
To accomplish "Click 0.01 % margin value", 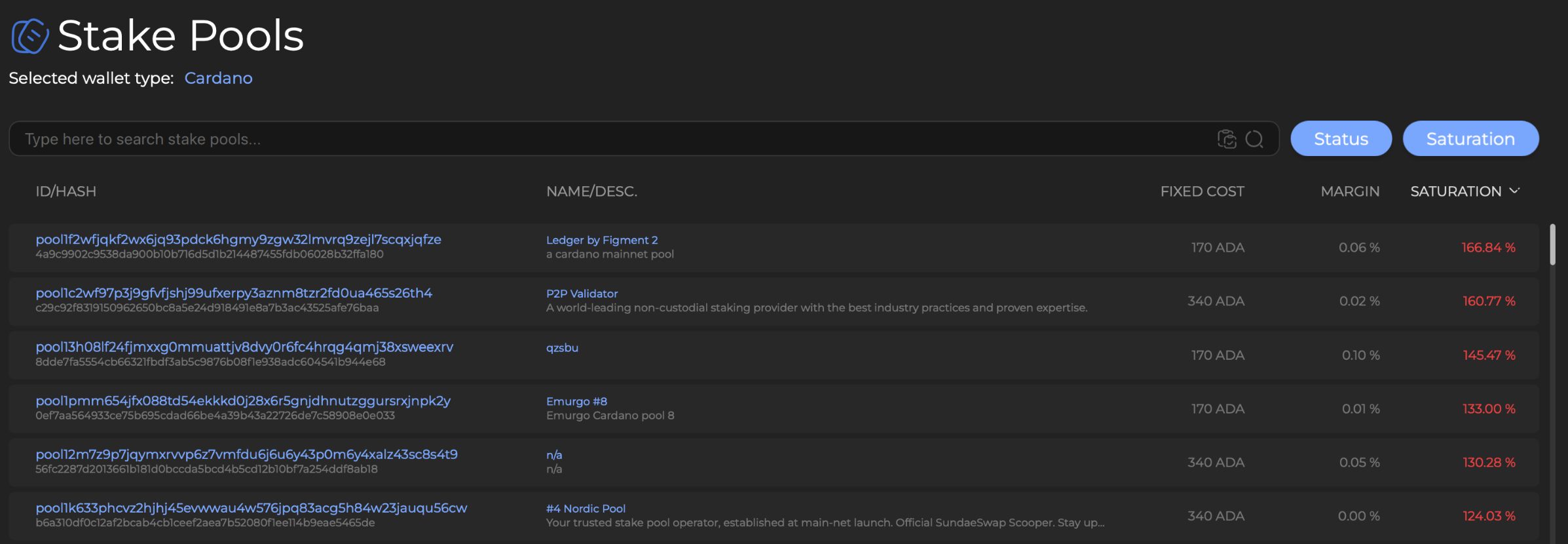I will coord(1360,409).
